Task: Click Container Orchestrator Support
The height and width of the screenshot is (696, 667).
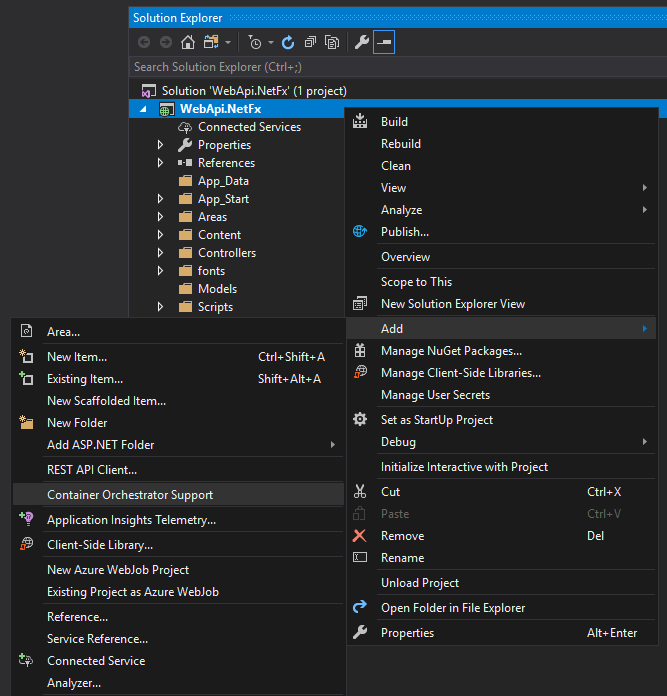Action: tap(178, 495)
